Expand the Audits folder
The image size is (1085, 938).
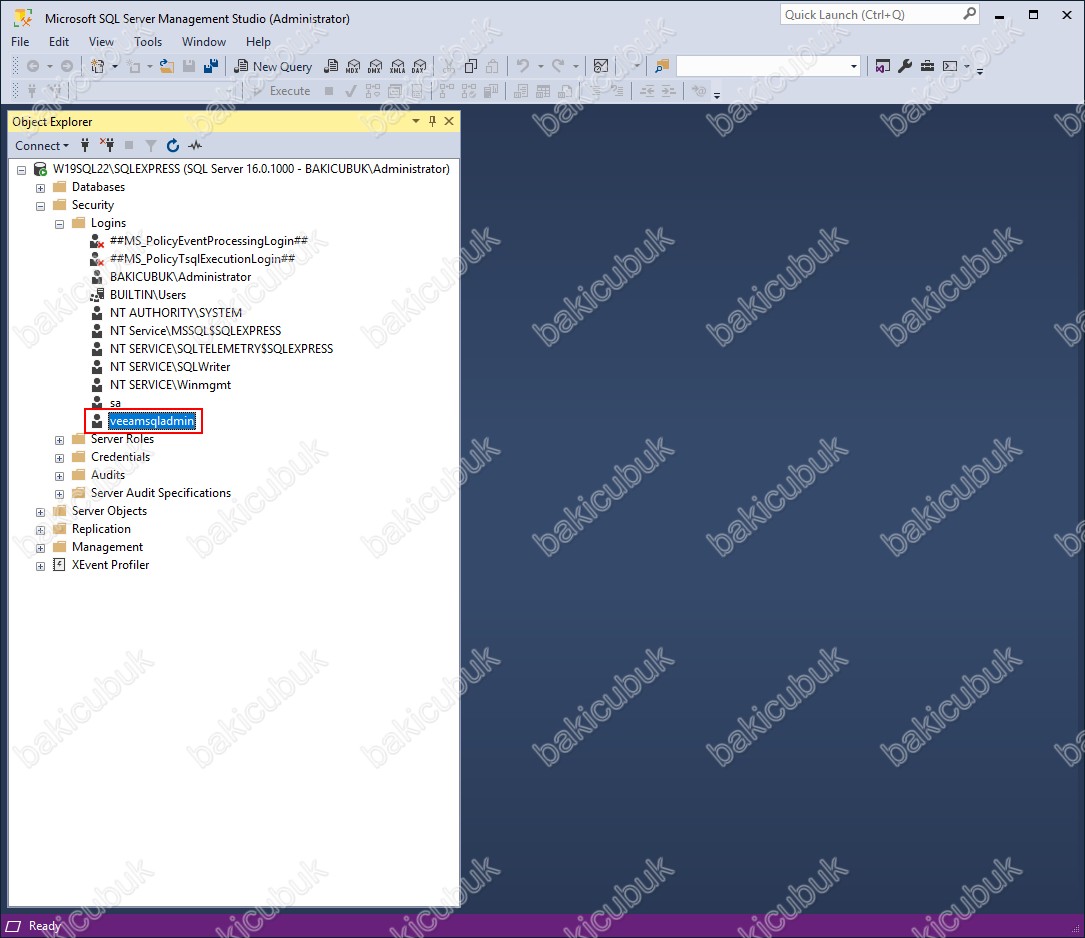60,476
